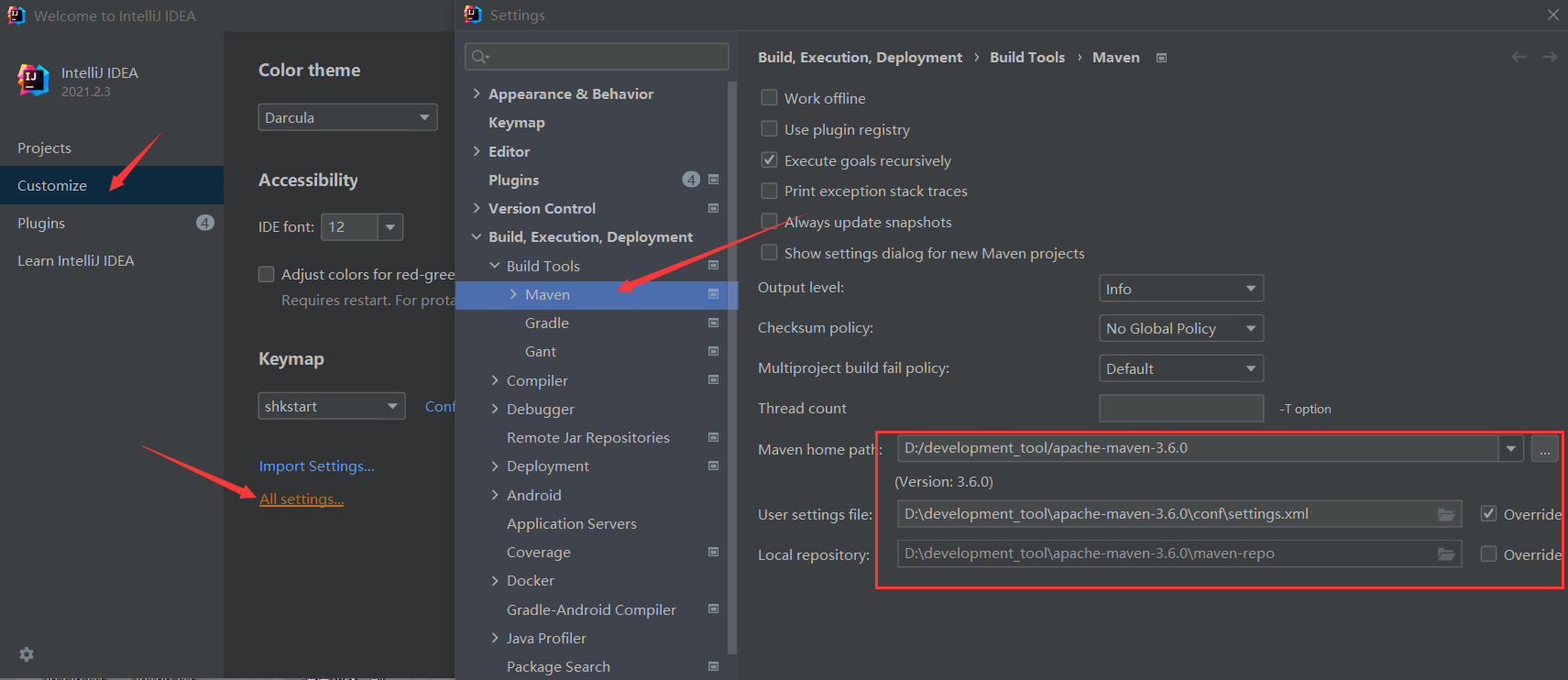Viewport: 1568px width, 680px height.
Task: Open the Maven home path dropdown arrow
Action: (x=1511, y=448)
